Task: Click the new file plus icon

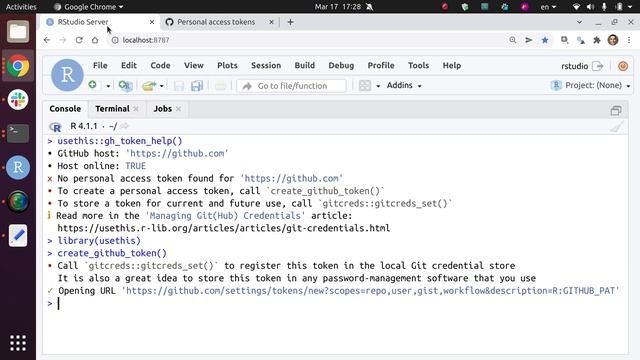Action: tap(93, 85)
